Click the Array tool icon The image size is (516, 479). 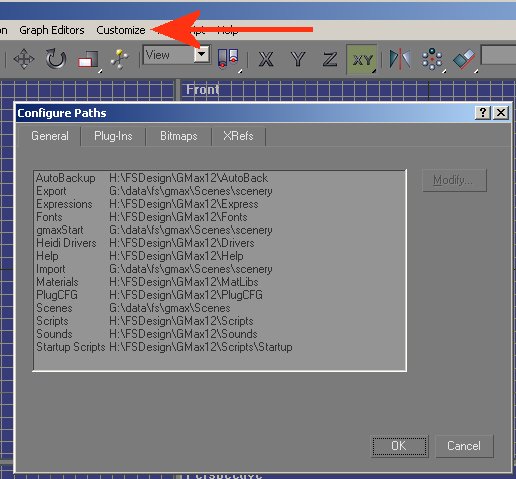432,59
